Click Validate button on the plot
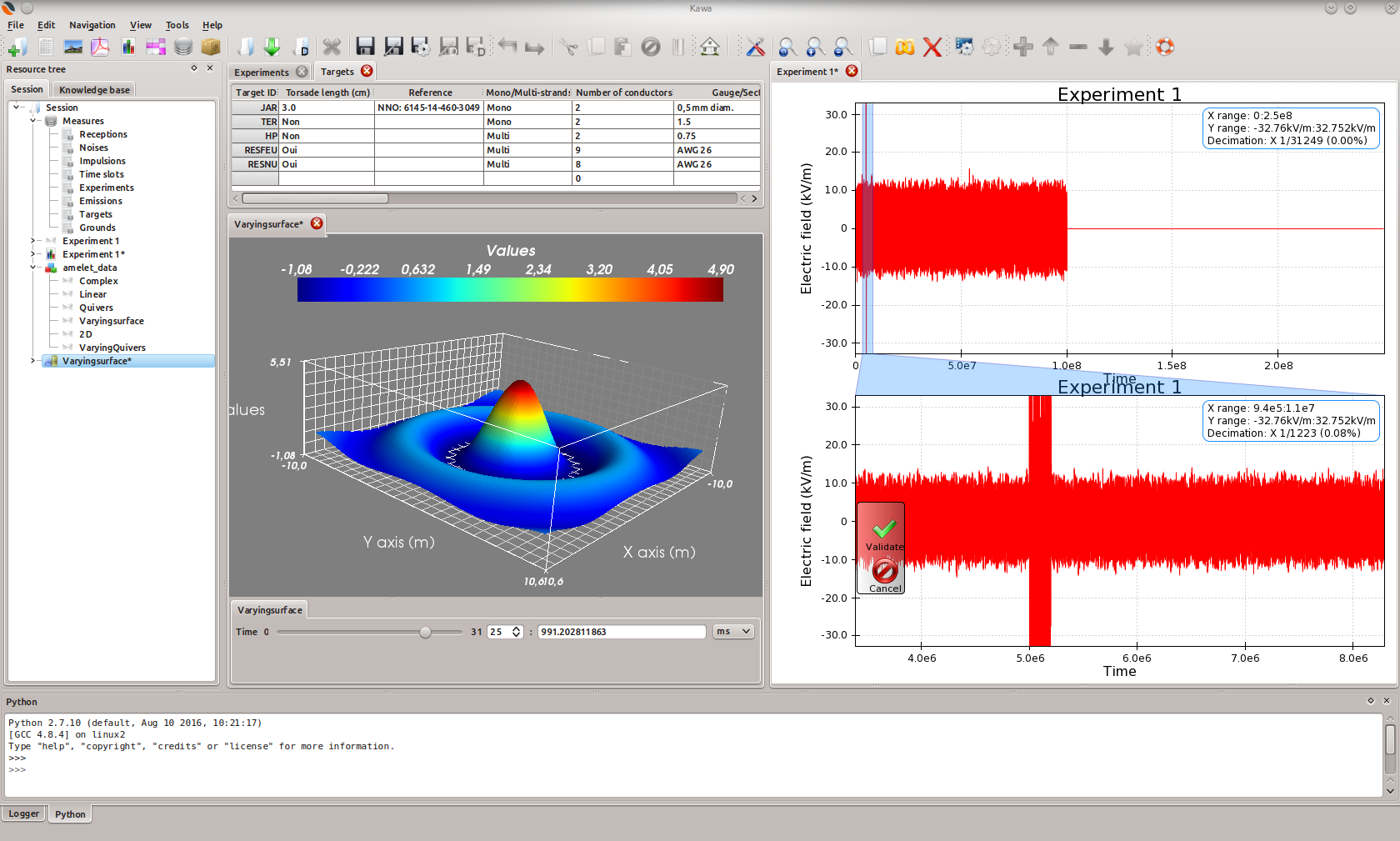1400x841 pixels. 884,534
